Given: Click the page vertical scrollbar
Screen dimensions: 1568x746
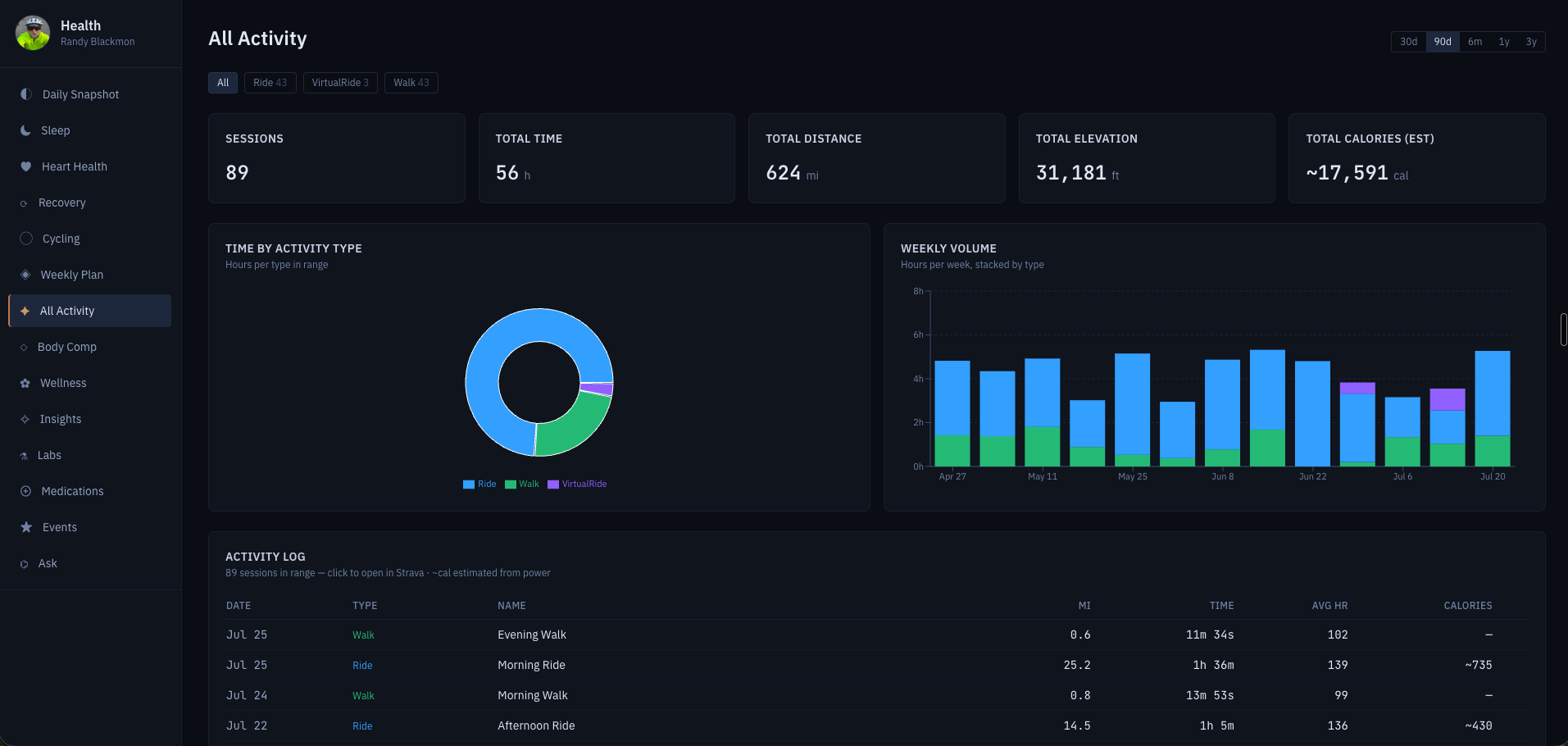Looking at the screenshot, I should (1564, 330).
